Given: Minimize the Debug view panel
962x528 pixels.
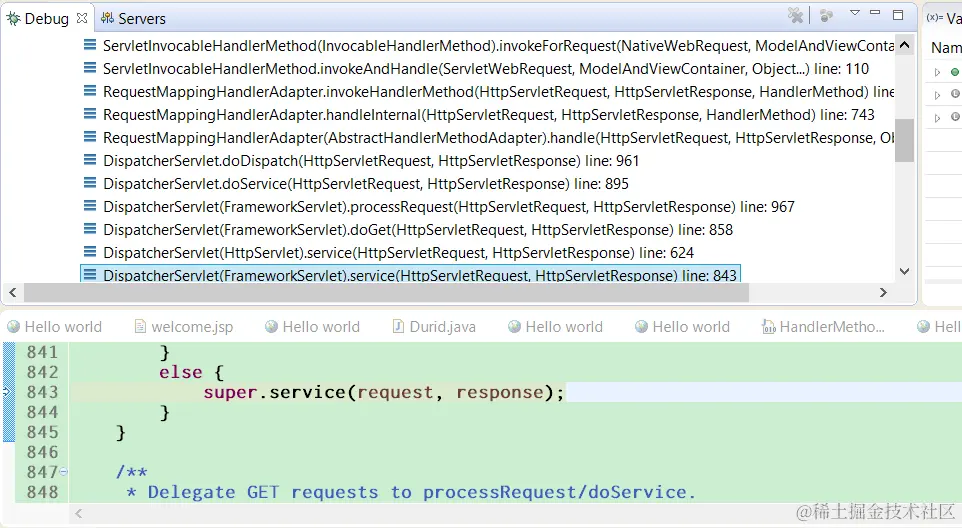Looking at the screenshot, I should pyautogui.click(x=875, y=12).
